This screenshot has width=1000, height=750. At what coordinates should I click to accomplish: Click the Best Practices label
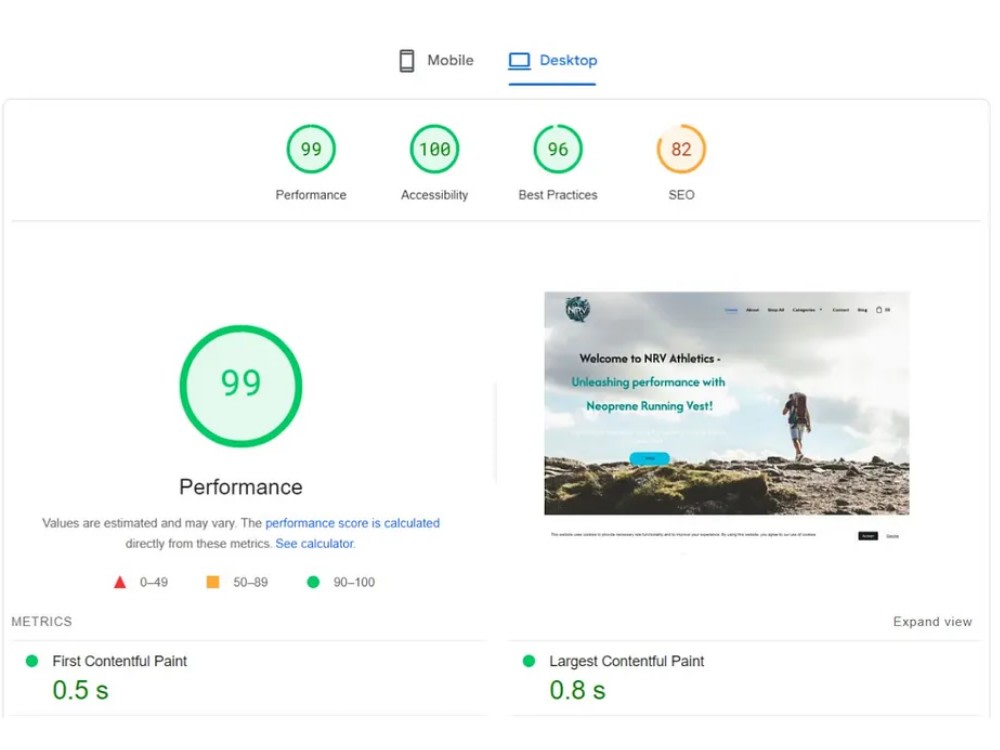pos(558,195)
